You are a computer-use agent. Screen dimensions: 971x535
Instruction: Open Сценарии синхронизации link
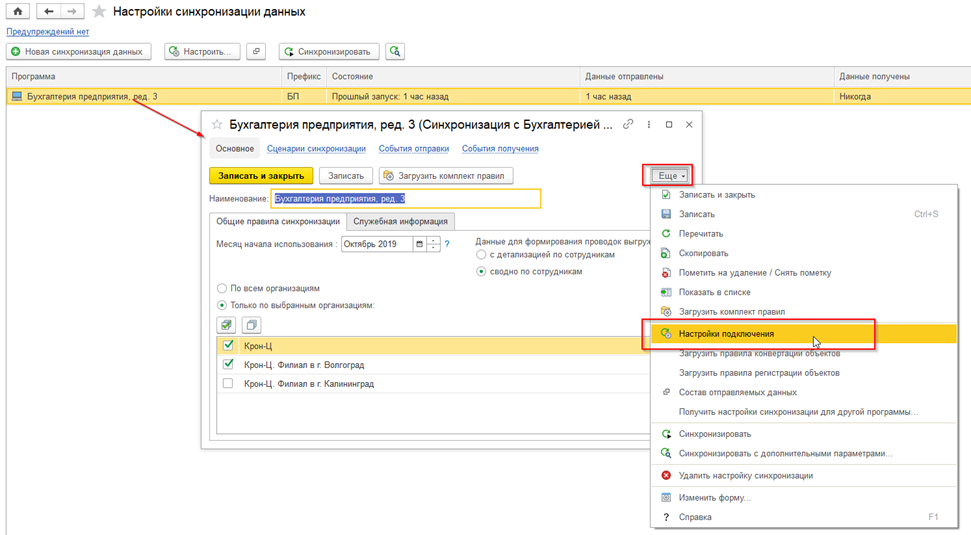[316, 149]
